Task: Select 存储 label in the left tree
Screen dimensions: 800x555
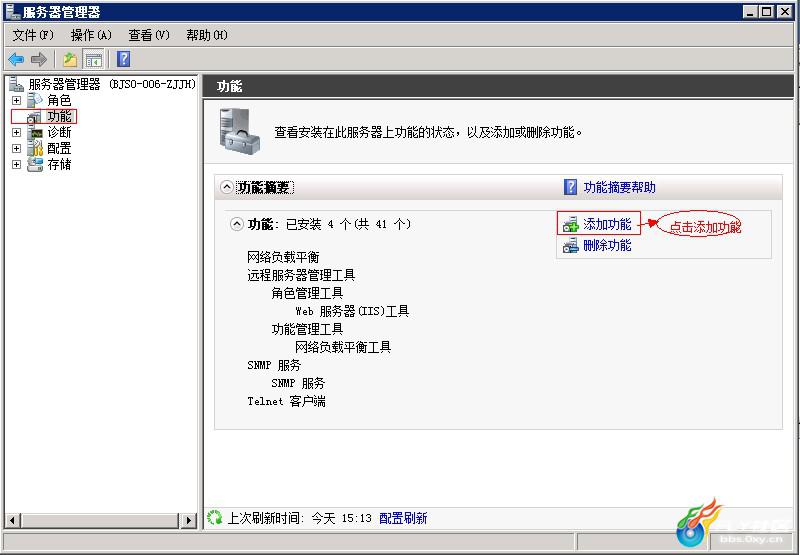Action: coord(59,164)
